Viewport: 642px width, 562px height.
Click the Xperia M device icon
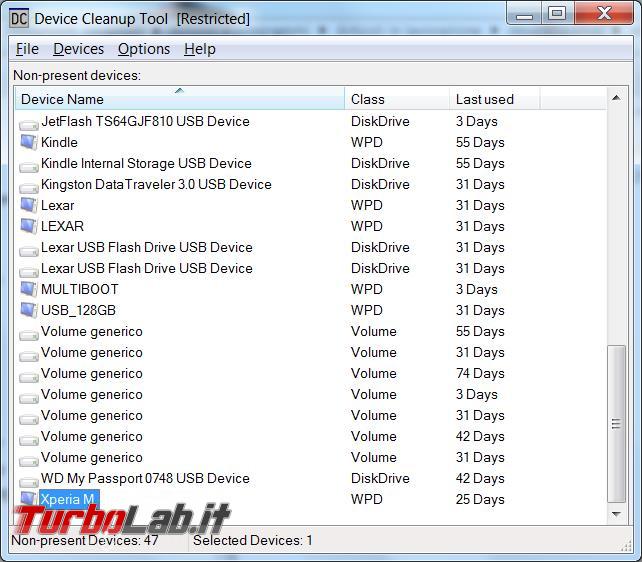tap(29, 499)
